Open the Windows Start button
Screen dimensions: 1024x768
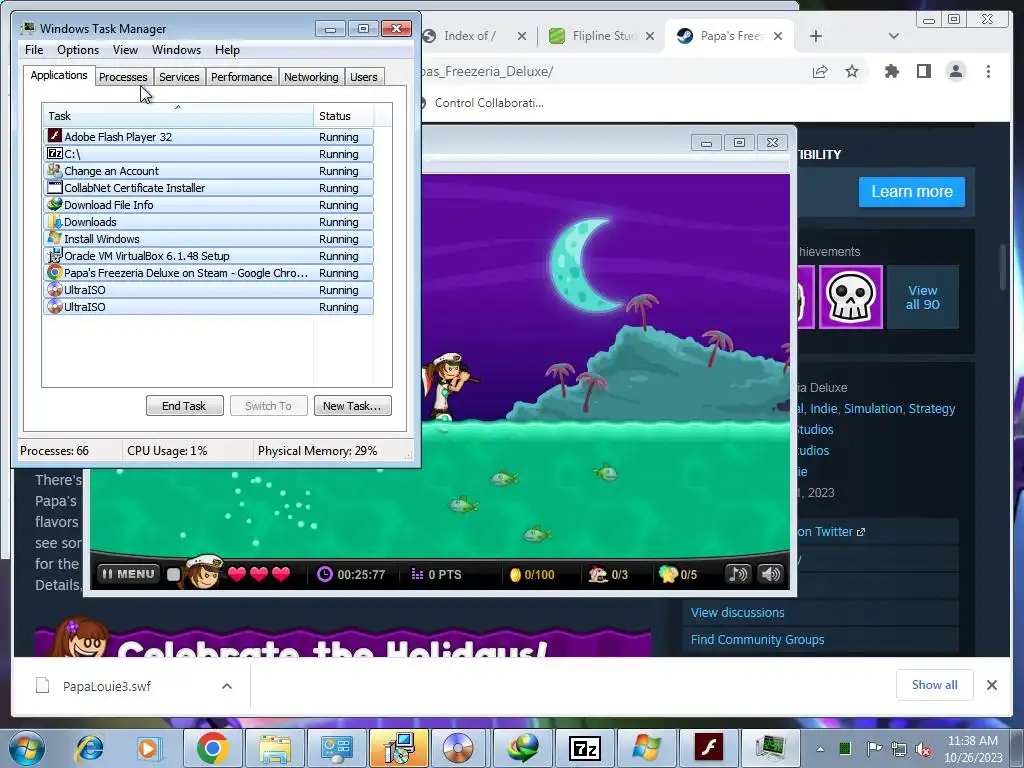coord(26,748)
